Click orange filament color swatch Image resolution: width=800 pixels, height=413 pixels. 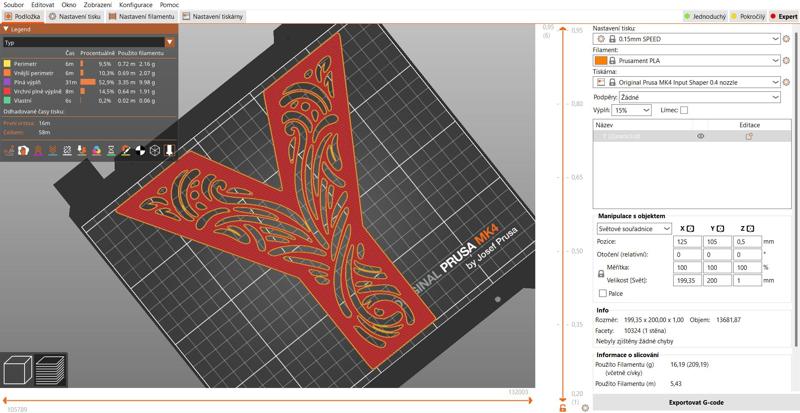click(x=601, y=60)
